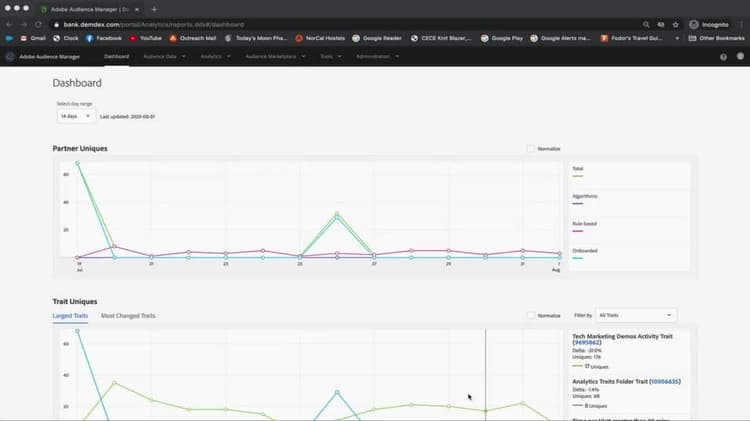Open the Filter by All Traits dropdown
Viewport: 750px width, 421px height.
pos(636,315)
